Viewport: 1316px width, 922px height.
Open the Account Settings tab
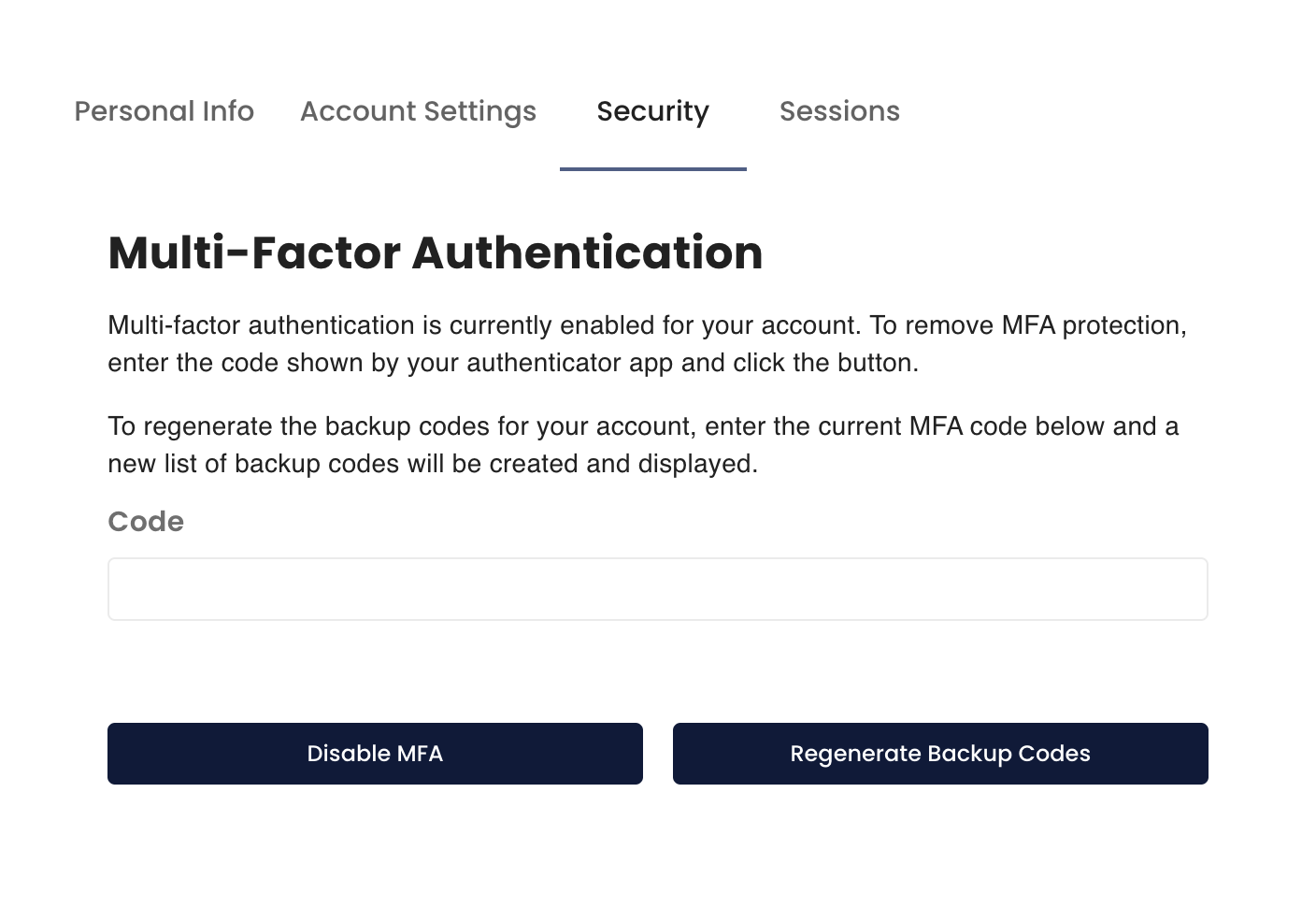(418, 111)
